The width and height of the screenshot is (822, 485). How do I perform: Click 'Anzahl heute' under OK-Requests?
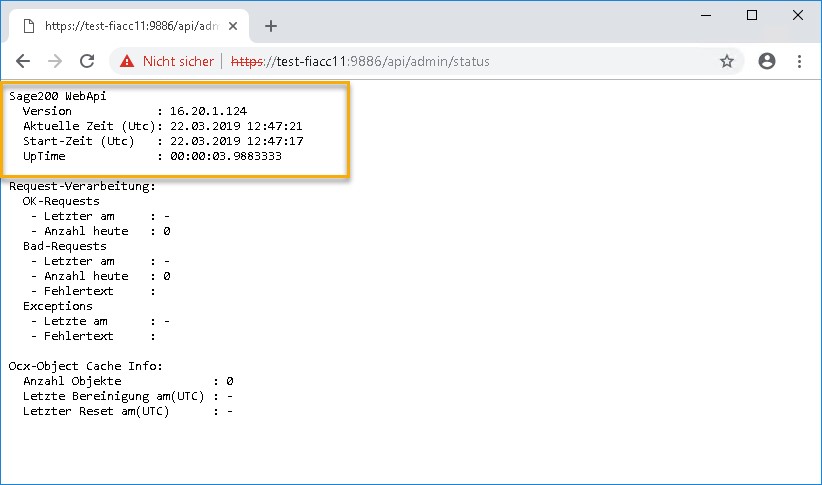tap(86, 231)
